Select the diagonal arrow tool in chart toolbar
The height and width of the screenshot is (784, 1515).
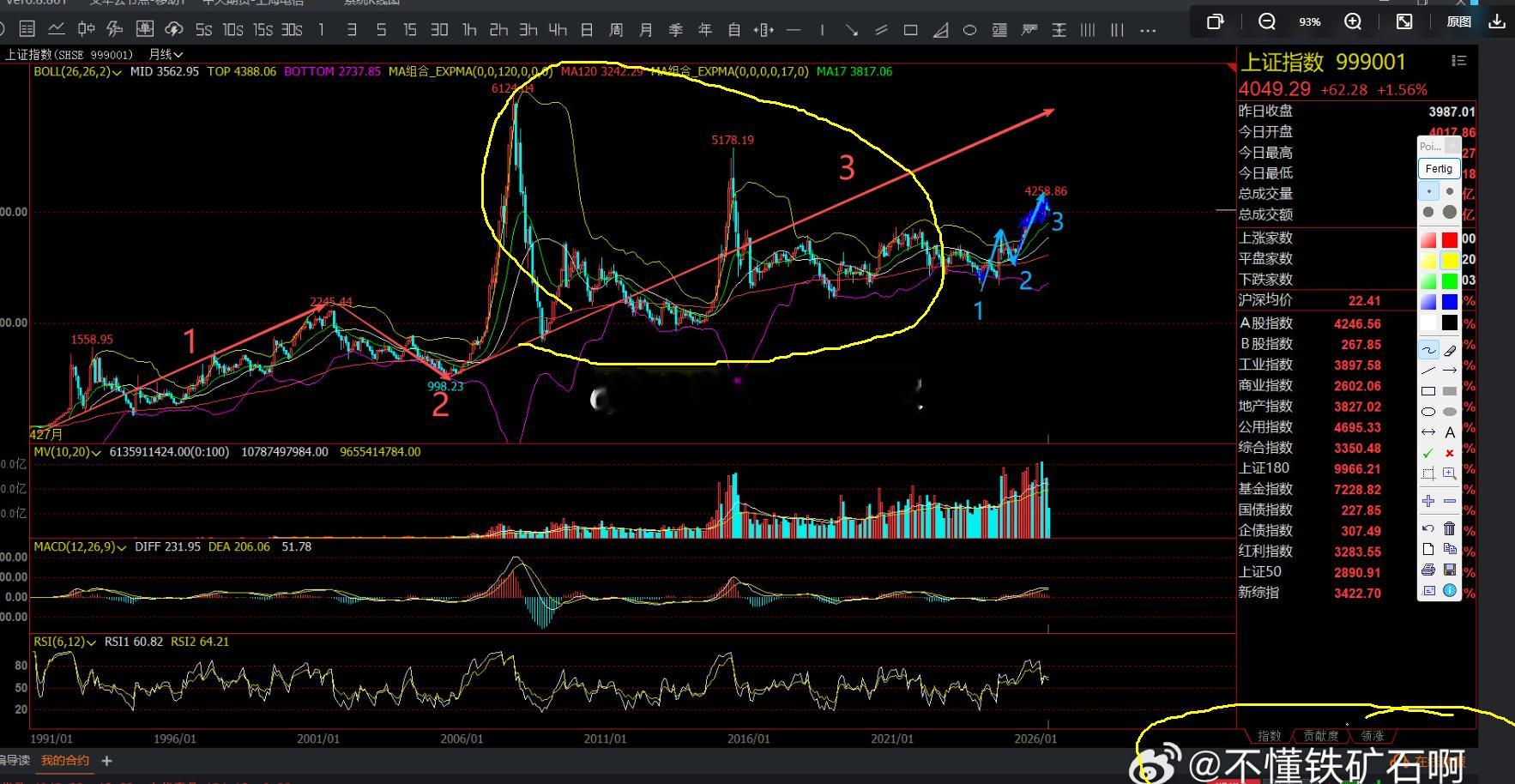click(x=852, y=30)
